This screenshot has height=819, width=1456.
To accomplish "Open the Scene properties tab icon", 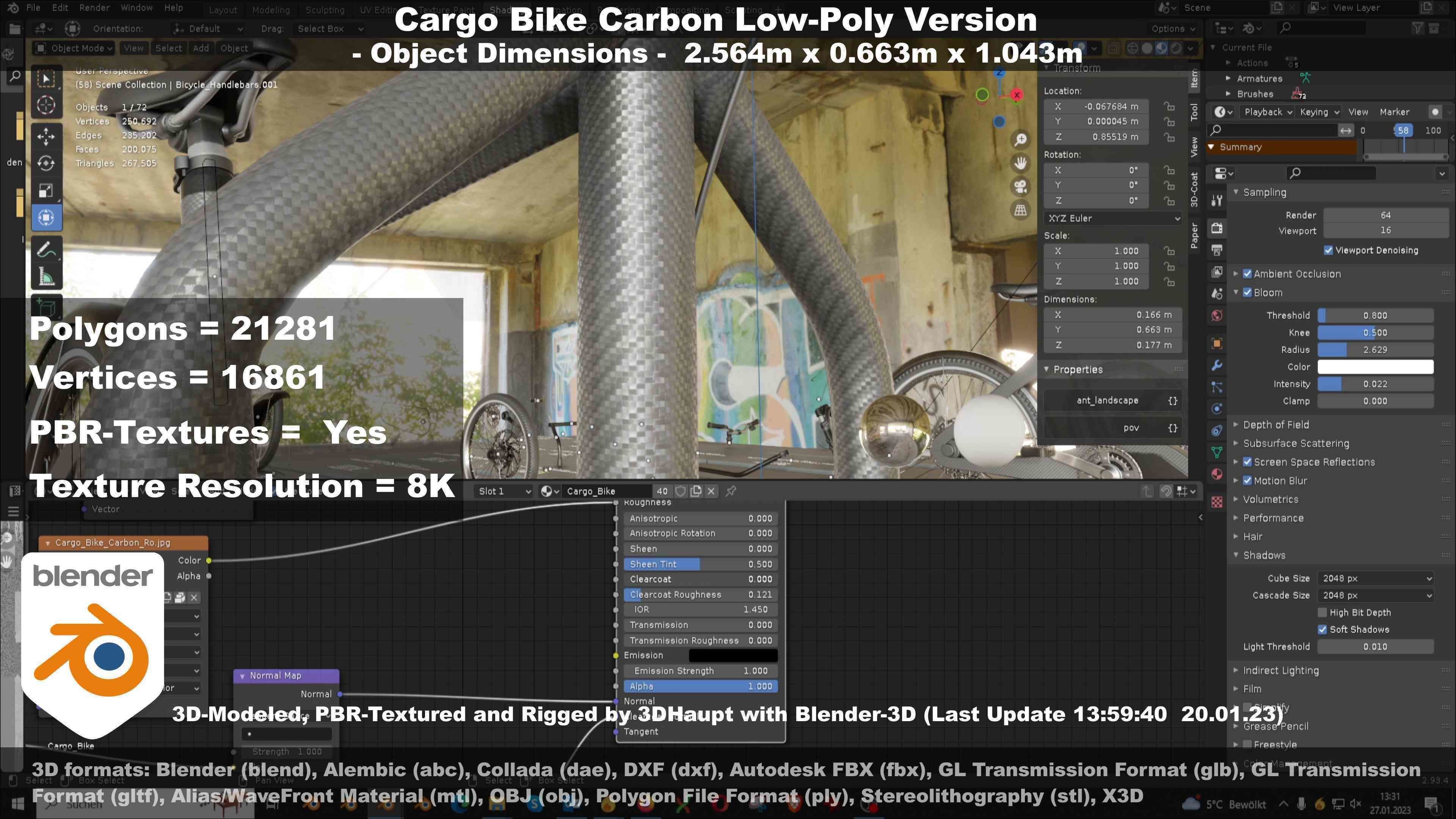I will tap(1217, 294).
